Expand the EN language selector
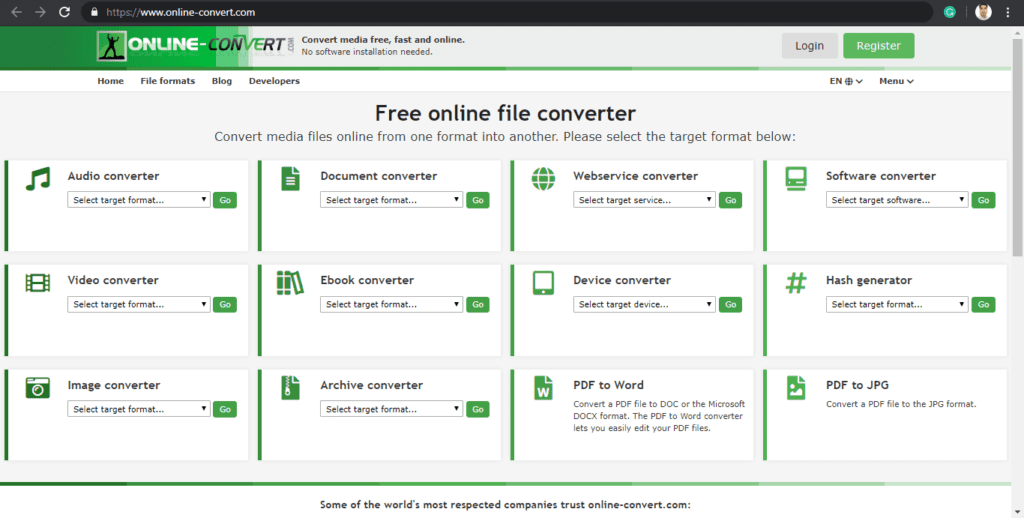Viewport: 1024px width, 518px height. [x=846, y=81]
